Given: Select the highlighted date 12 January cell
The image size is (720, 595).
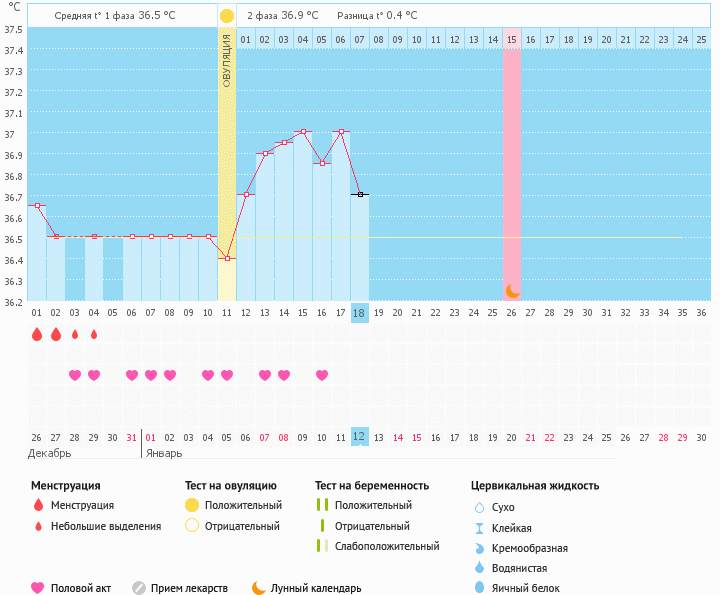Looking at the screenshot, I should [360, 437].
